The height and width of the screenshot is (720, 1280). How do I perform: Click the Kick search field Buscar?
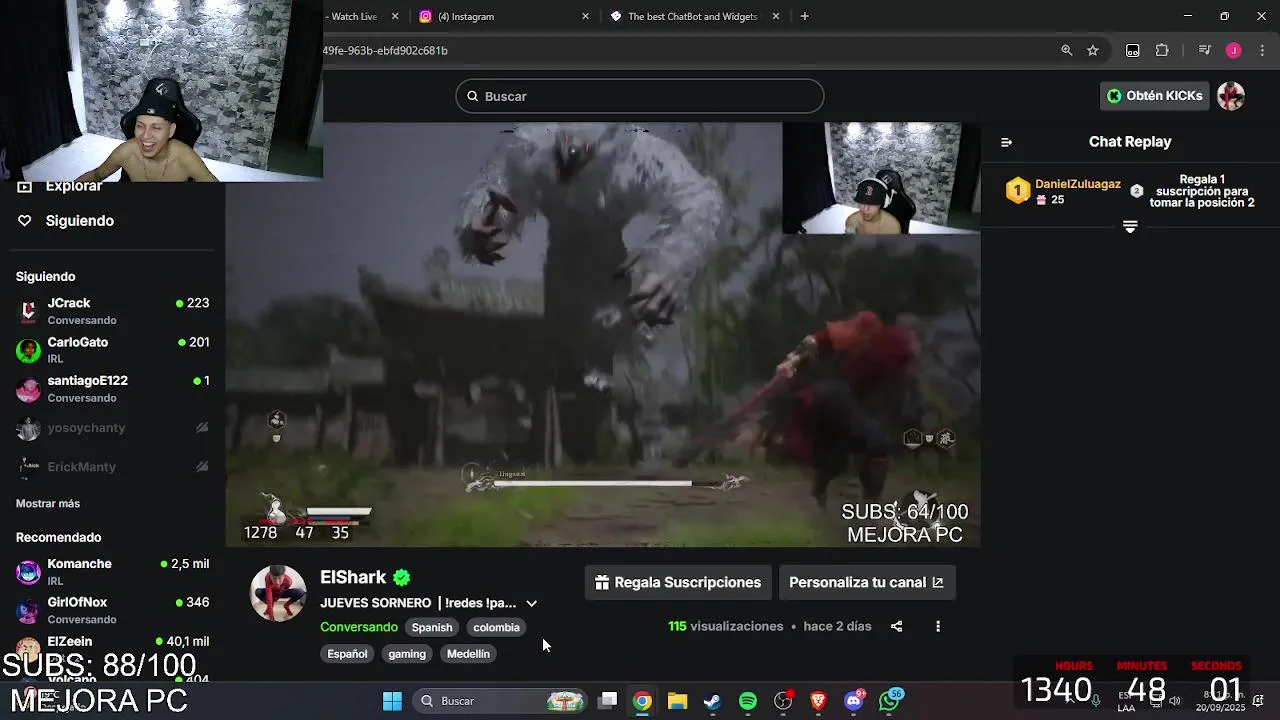tap(640, 96)
